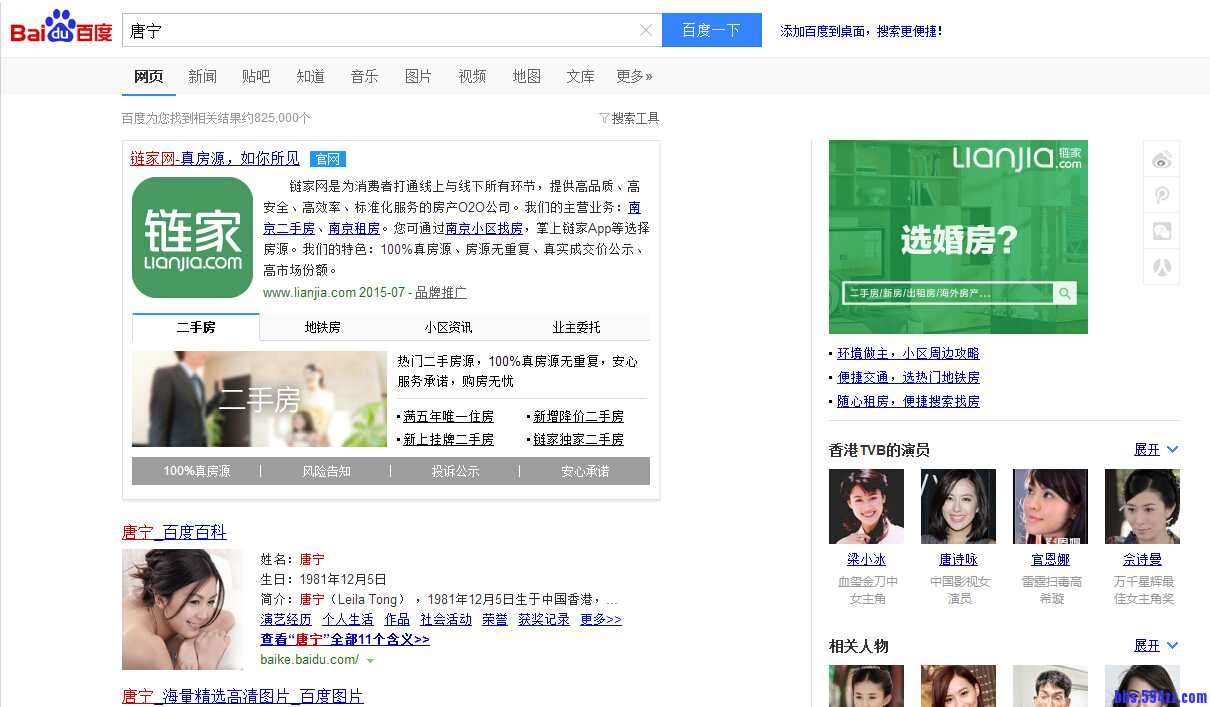Click the bottom compass icon in the sidebar stack
Image resolution: width=1210 pixels, height=707 pixels.
pos(1161,267)
